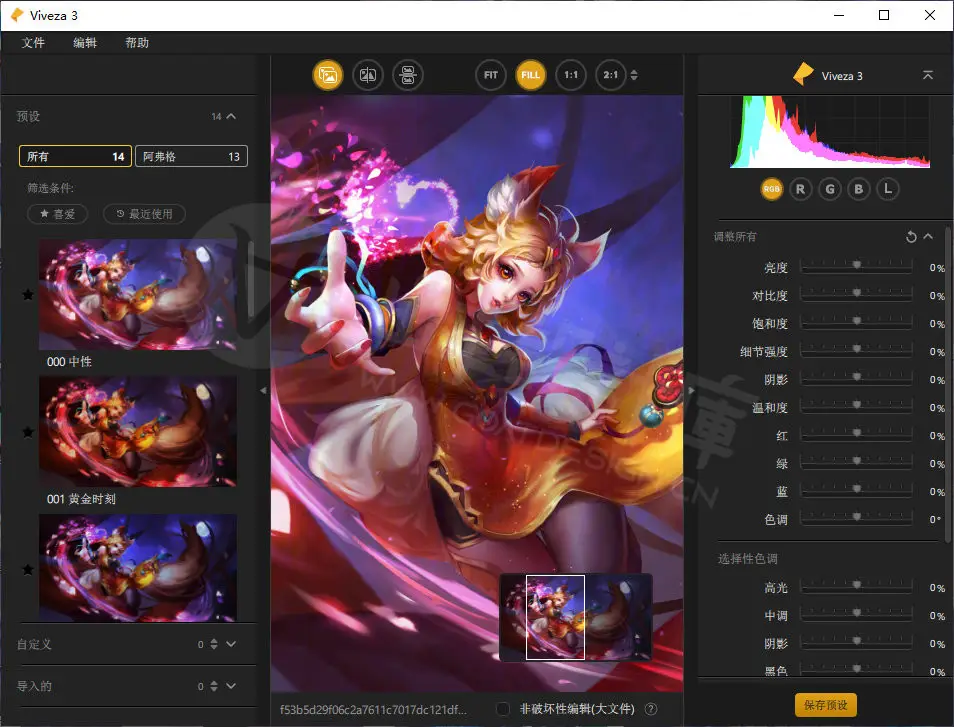
Task: Click the 保存预设 button
Action: [x=826, y=705]
